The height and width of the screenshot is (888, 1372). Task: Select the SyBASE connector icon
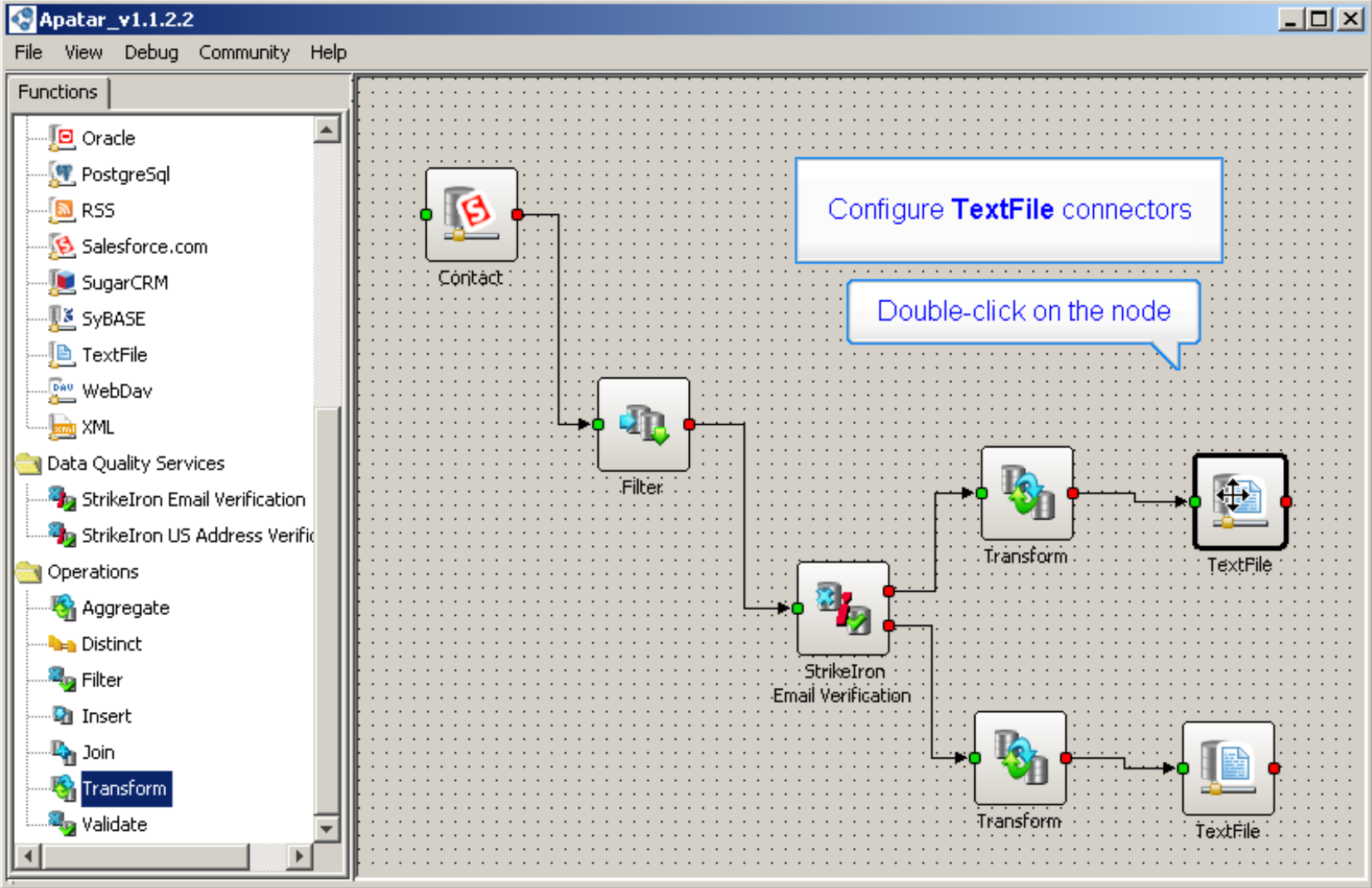[x=62, y=319]
